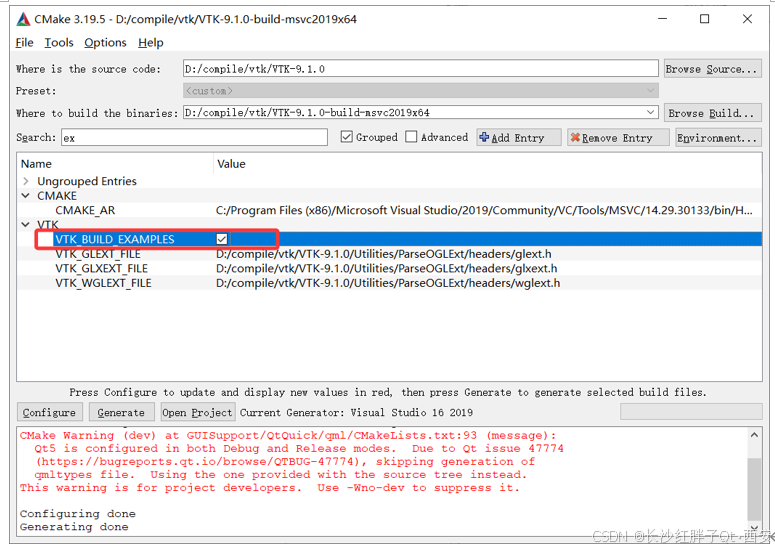Select the VTK_WGLEXT_FILE entry
The height and width of the screenshot is (550, 775).
click(103, 283)
